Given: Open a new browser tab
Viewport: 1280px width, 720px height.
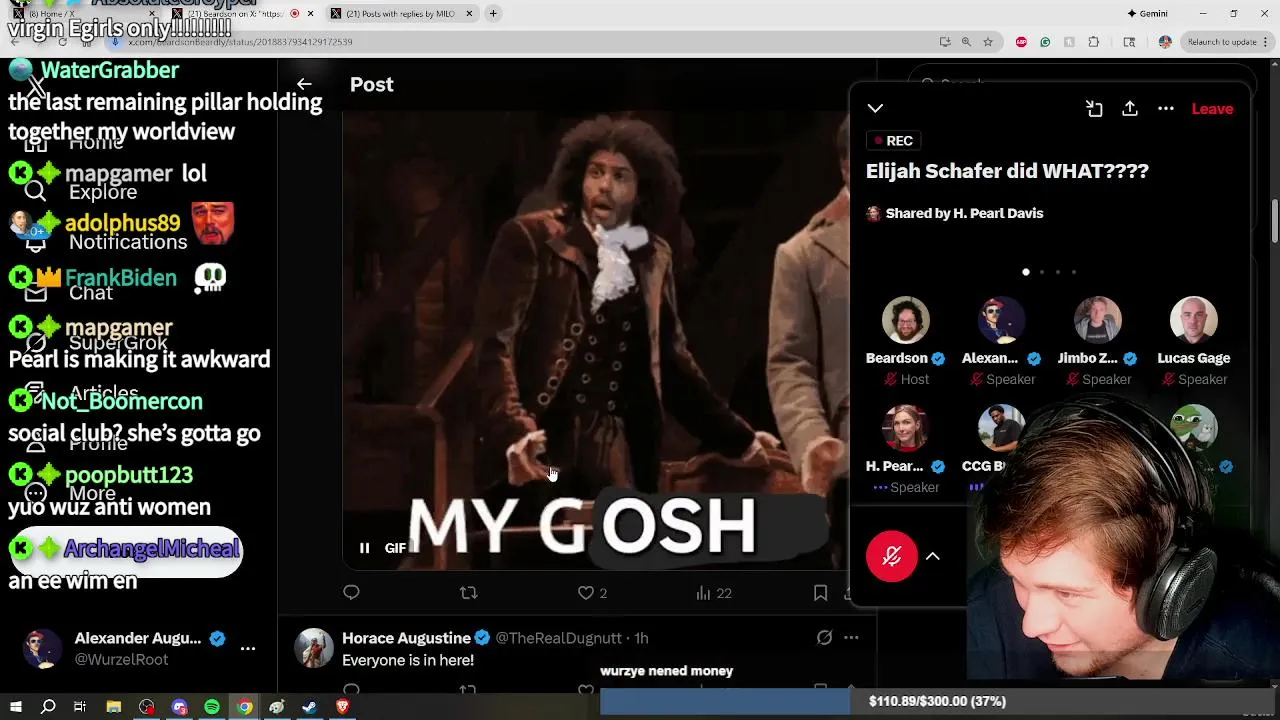Looking at the screenshot, I should 493,13.
